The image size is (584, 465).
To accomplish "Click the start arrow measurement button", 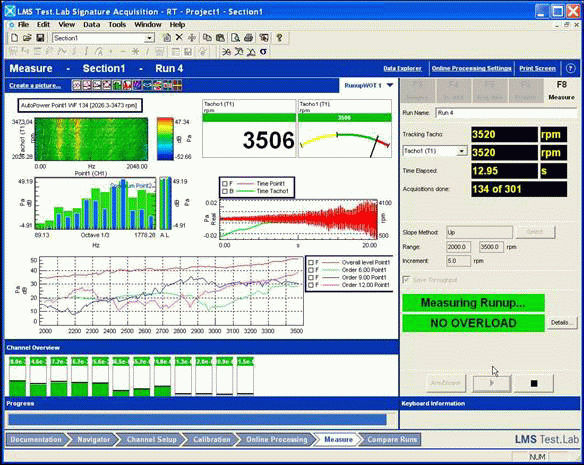I will (492, 383).
